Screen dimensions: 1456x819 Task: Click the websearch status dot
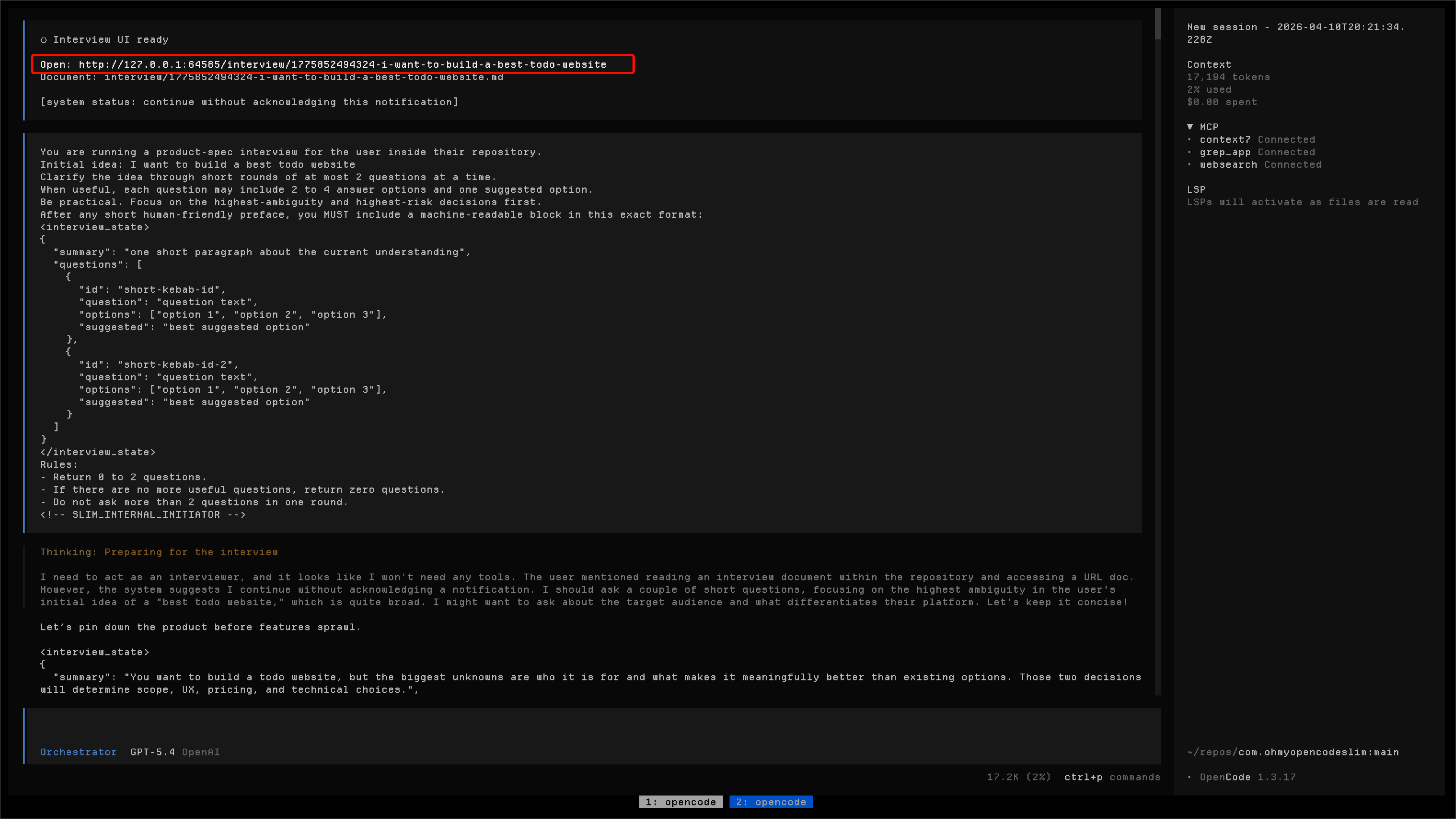click(x=1190, y=164)
